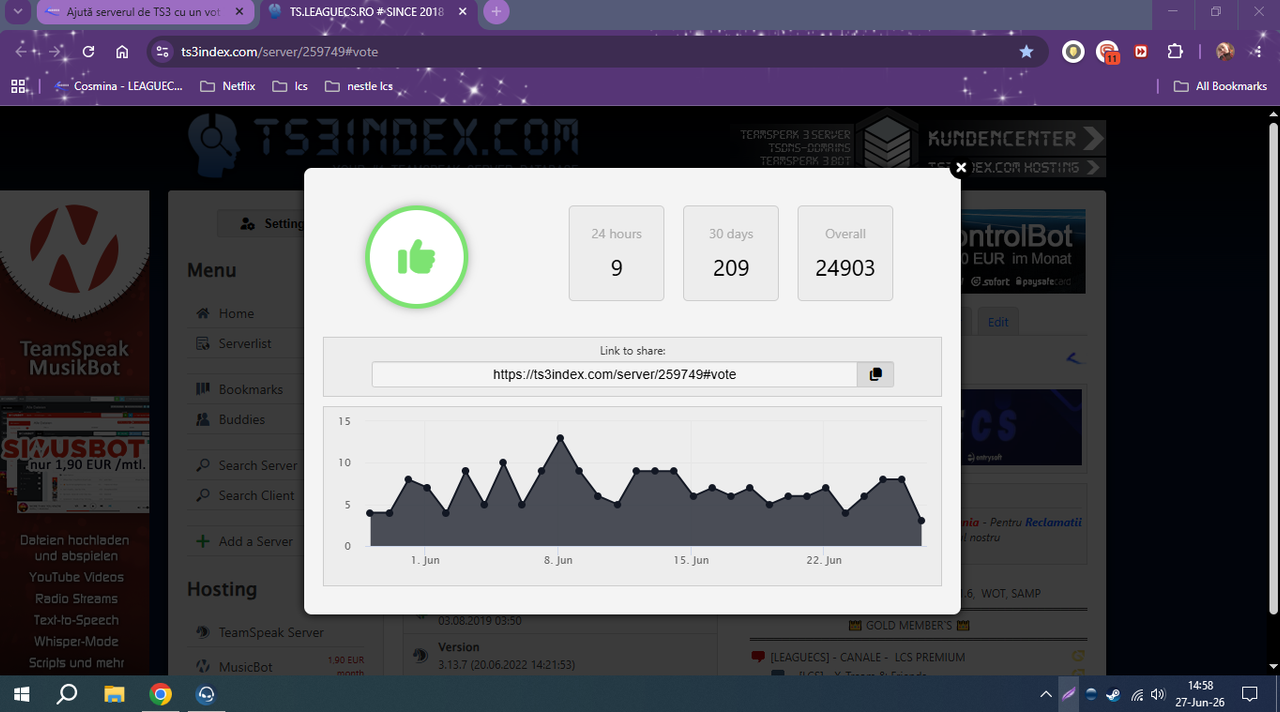Open Bookmarks in the sidebar menu

[250, 389]
